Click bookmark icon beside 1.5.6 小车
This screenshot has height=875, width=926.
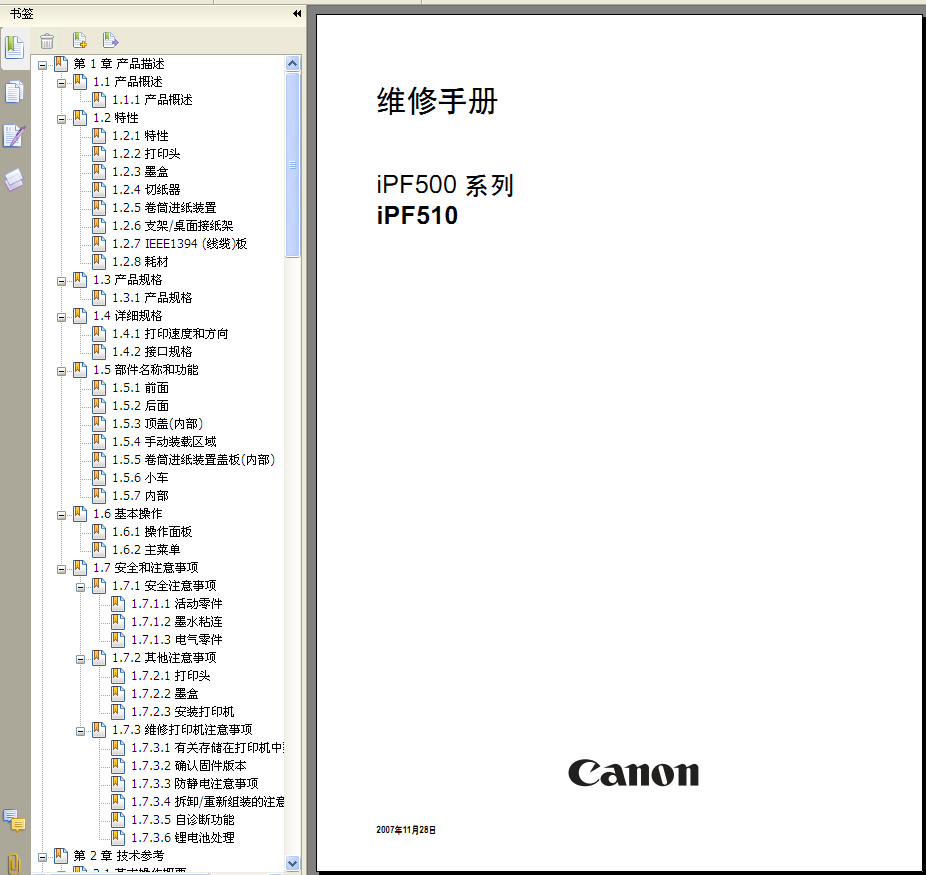99,478
